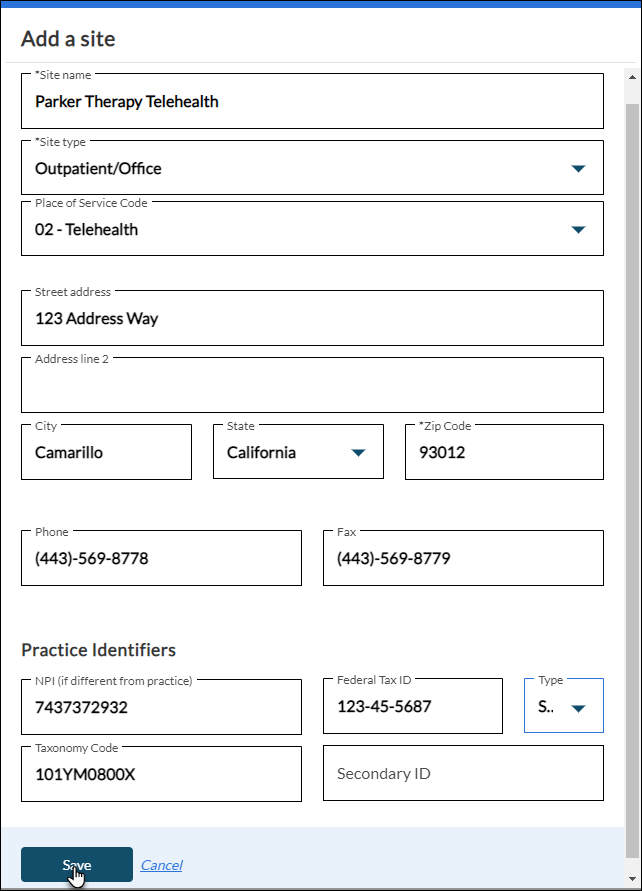Click the Street address field

coord(312,319)
